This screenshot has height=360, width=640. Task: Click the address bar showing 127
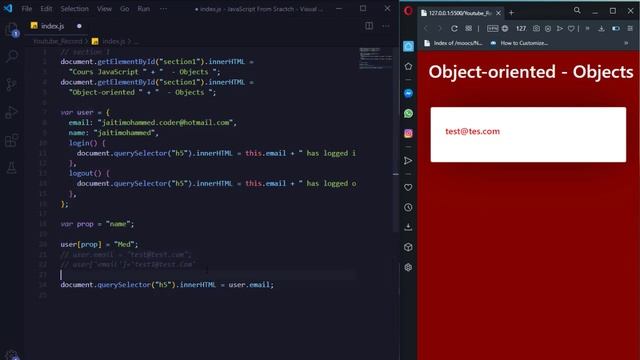tap(521, 28)
